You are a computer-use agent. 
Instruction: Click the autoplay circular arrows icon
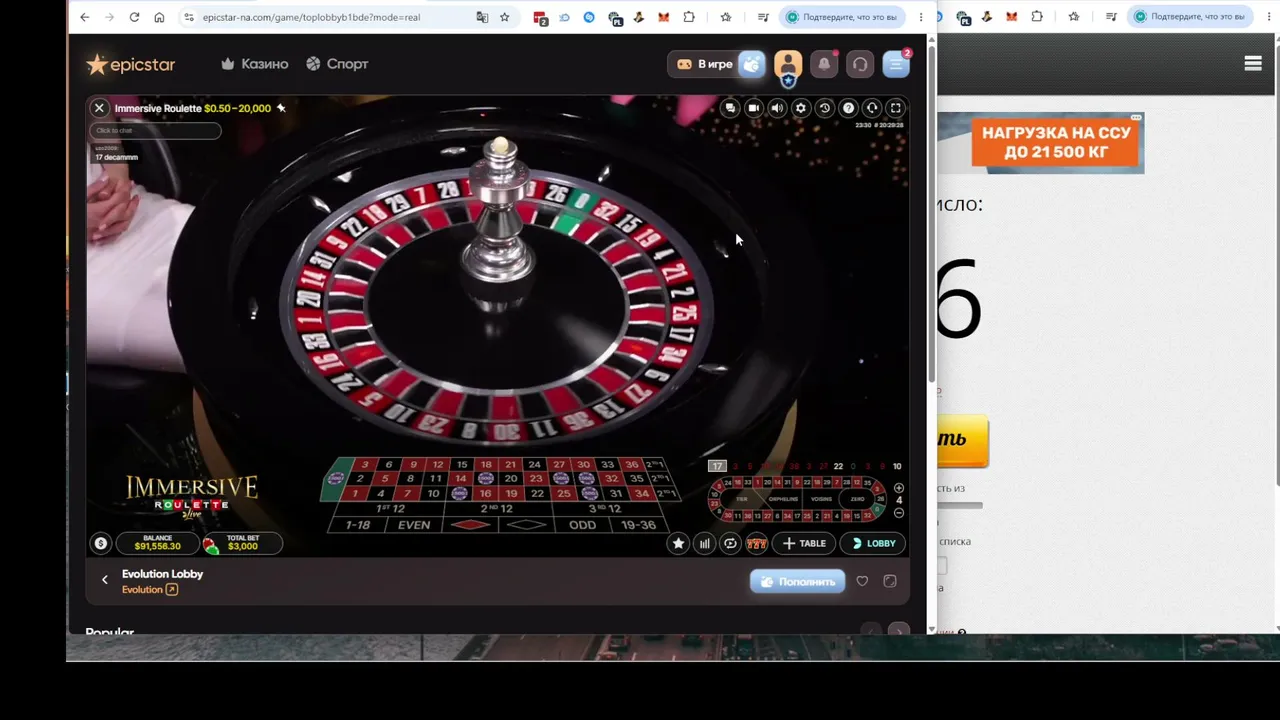[x=730, y=543]
